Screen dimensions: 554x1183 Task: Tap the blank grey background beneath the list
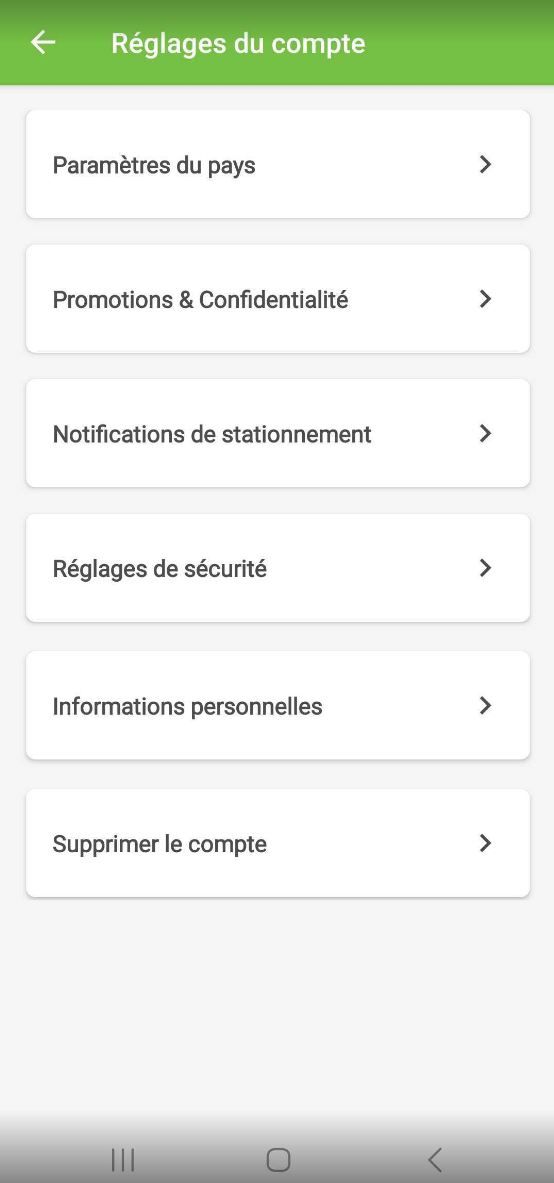coord(278,1003)
